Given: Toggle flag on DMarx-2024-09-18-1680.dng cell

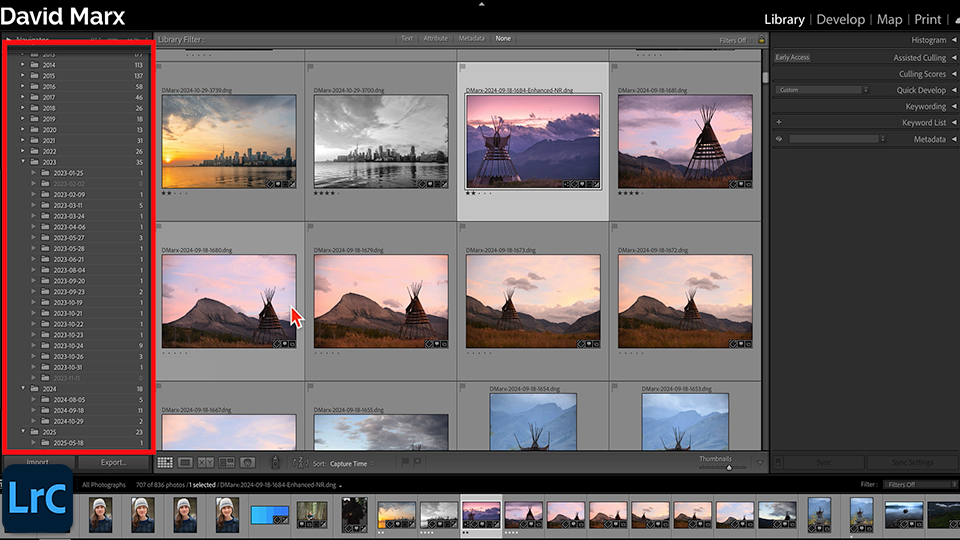Looking at the screenshot, I should [x=159, y=227].
